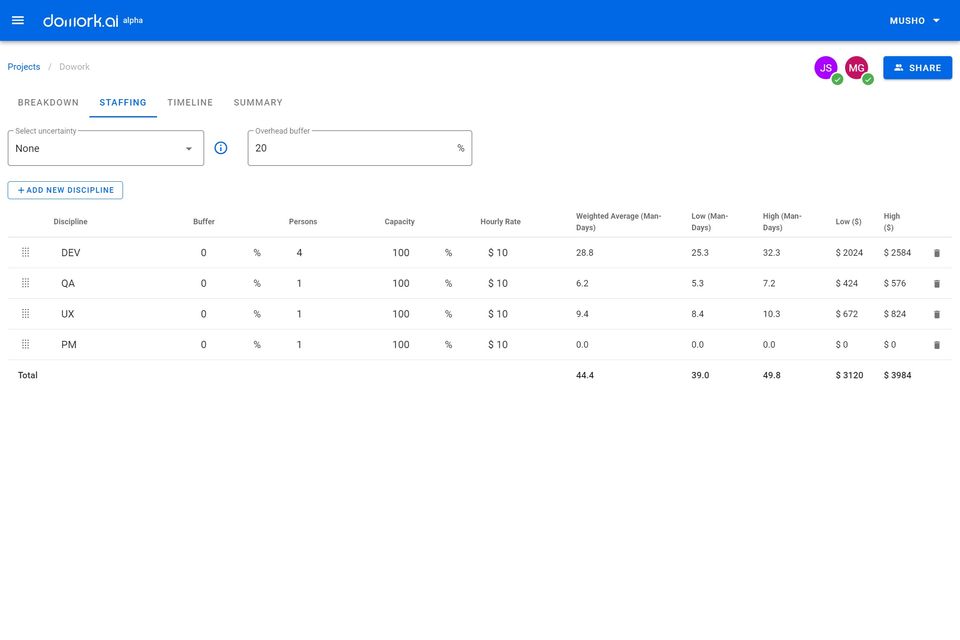The image size is (960, 640).
Task: Open the Select uncertainty dropdown
Action: coord(106,148)
